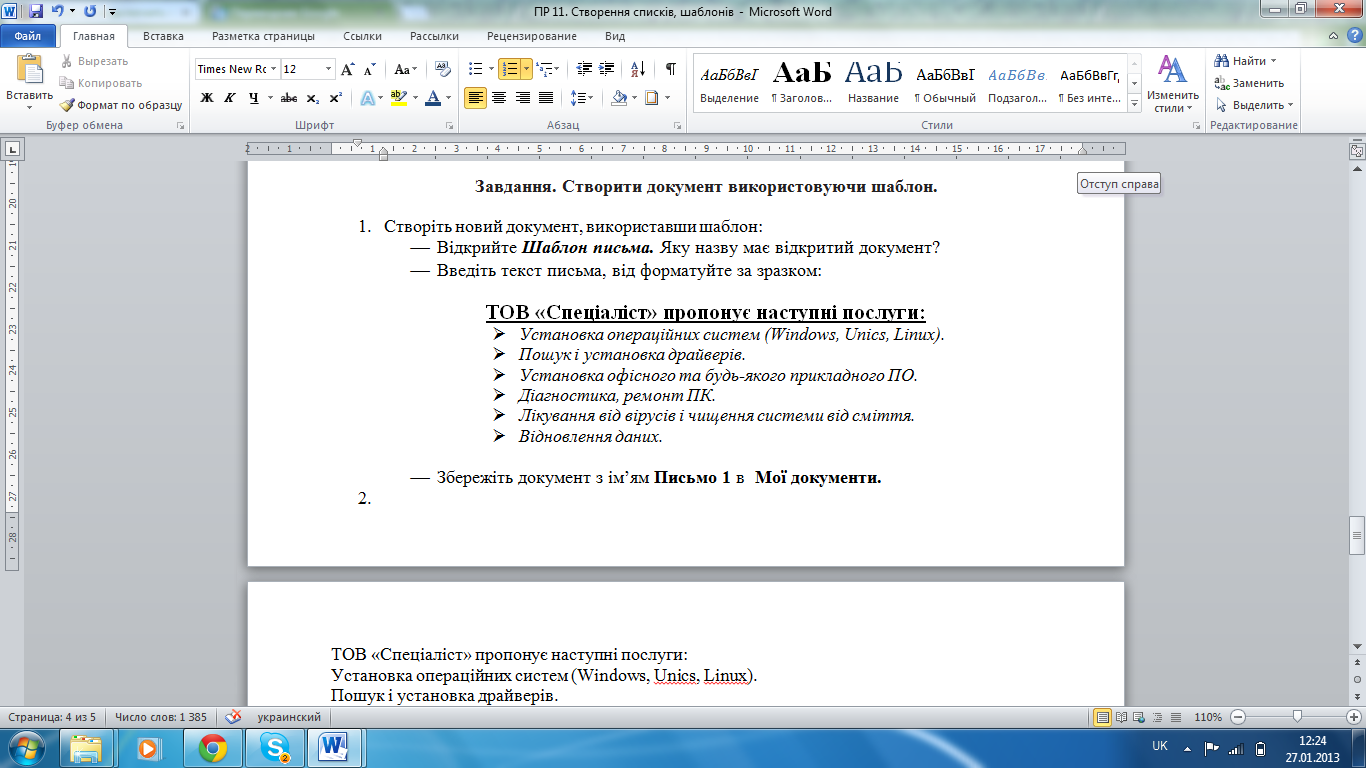
Task: Switch to the Insert (Вставка) tab
Action: pyautogui.click(x=163, y=36)
